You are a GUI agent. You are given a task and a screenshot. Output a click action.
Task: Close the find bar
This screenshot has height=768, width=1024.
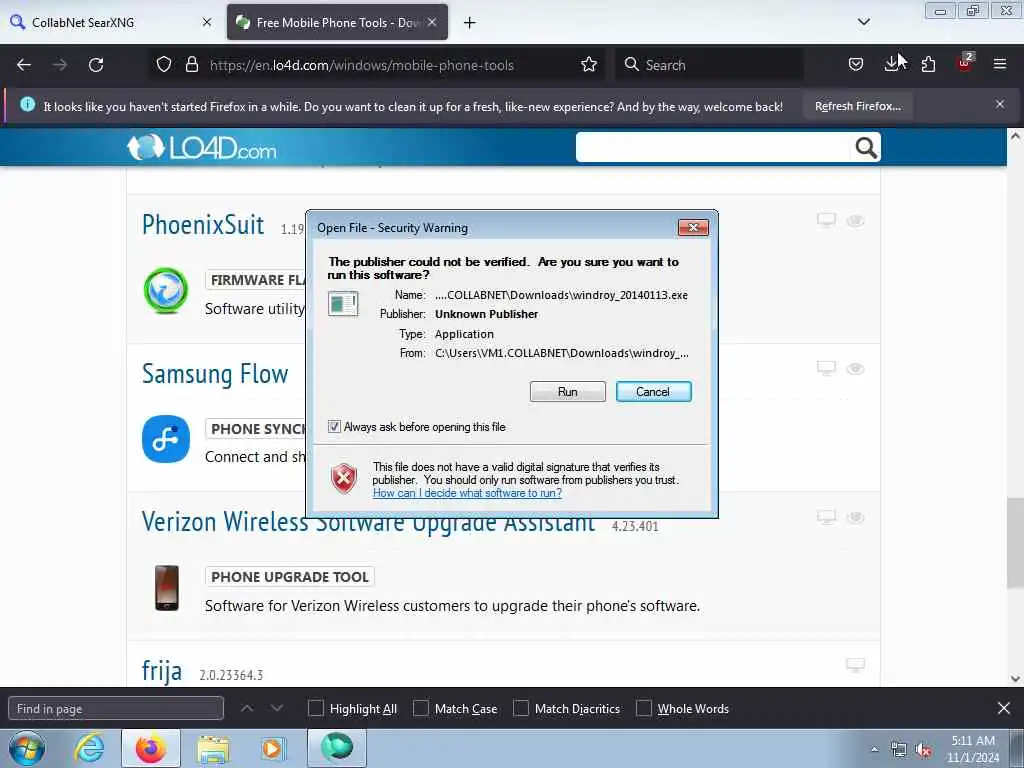1004,708
